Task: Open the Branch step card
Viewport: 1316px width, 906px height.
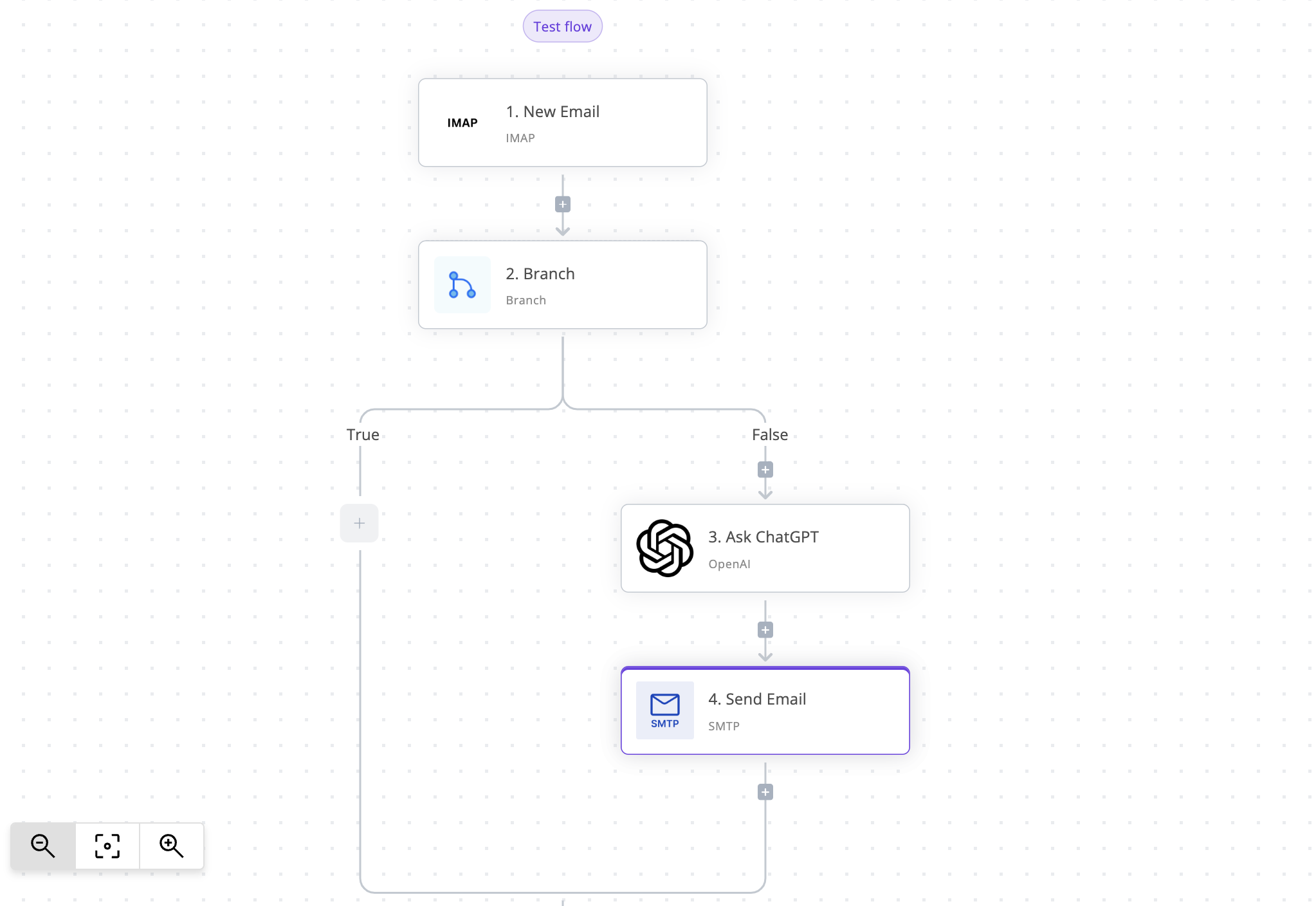Action: coord(562,285)
